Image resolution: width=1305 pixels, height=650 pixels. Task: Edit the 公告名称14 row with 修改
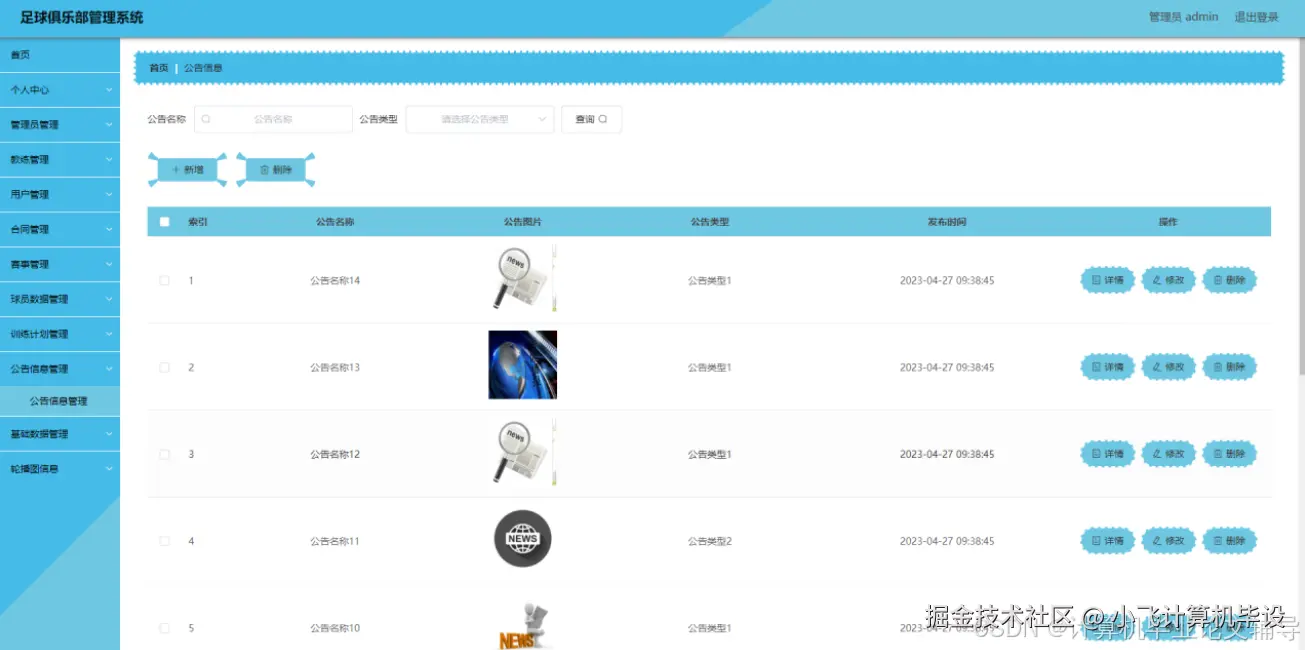tap(1168, 280)
